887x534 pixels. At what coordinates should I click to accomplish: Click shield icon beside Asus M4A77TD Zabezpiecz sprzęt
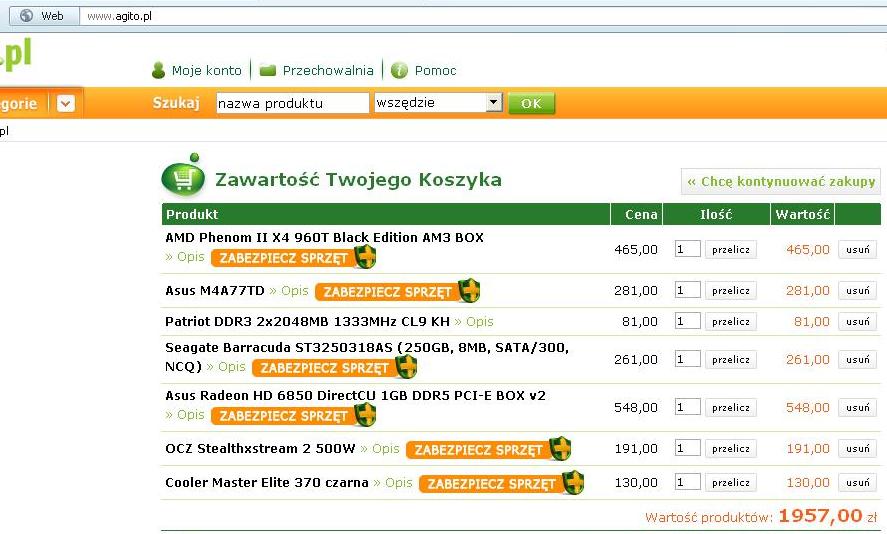(x=469, y=291)
